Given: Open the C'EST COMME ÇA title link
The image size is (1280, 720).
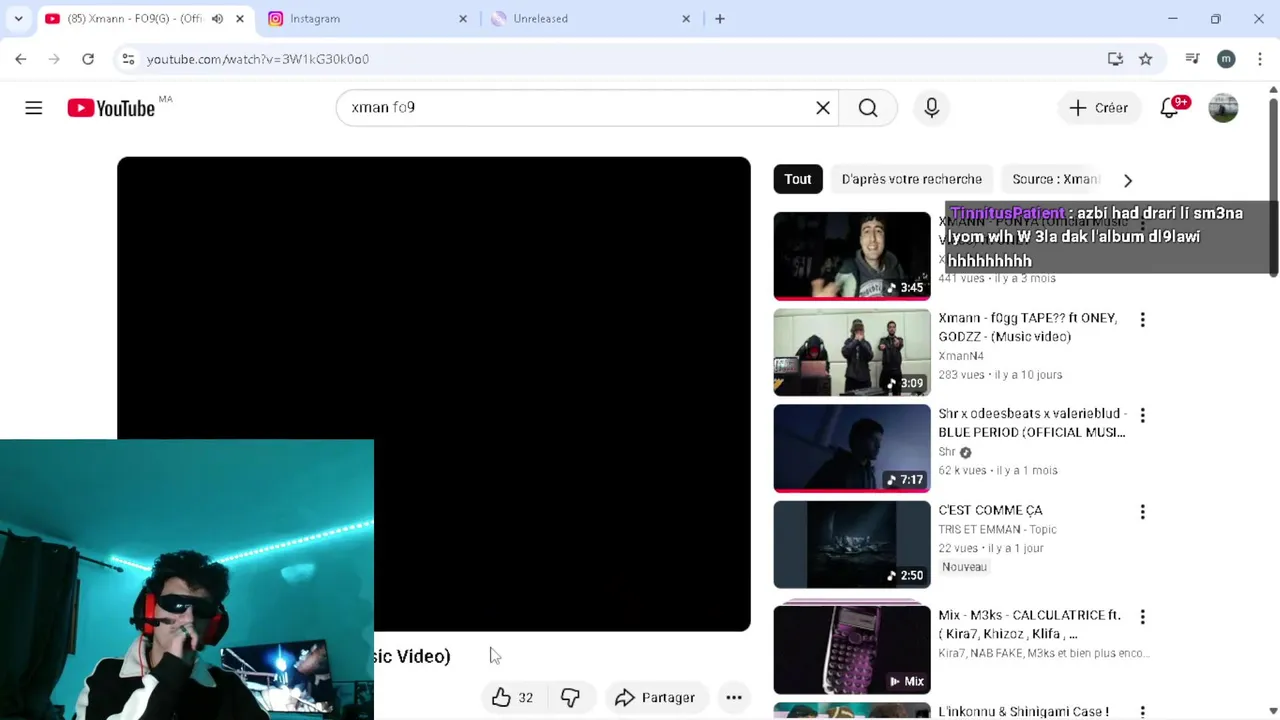Looking at the screenshot, I should (x=990, y=510).
